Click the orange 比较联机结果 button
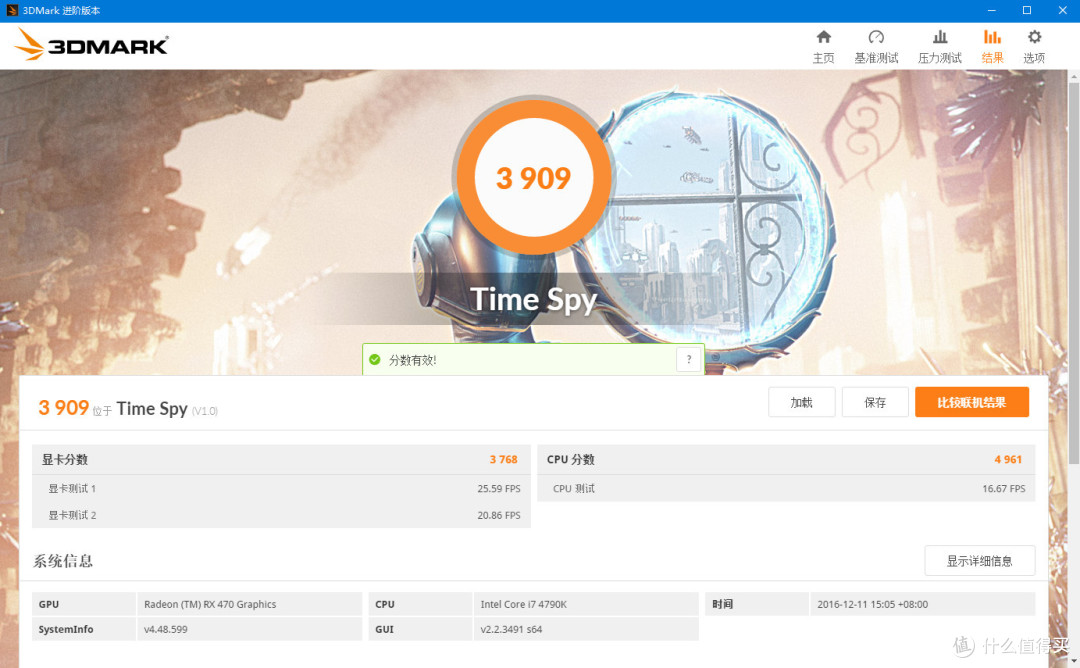The width and height of the screenshot is (1080, 668). [x=971, y=402]
